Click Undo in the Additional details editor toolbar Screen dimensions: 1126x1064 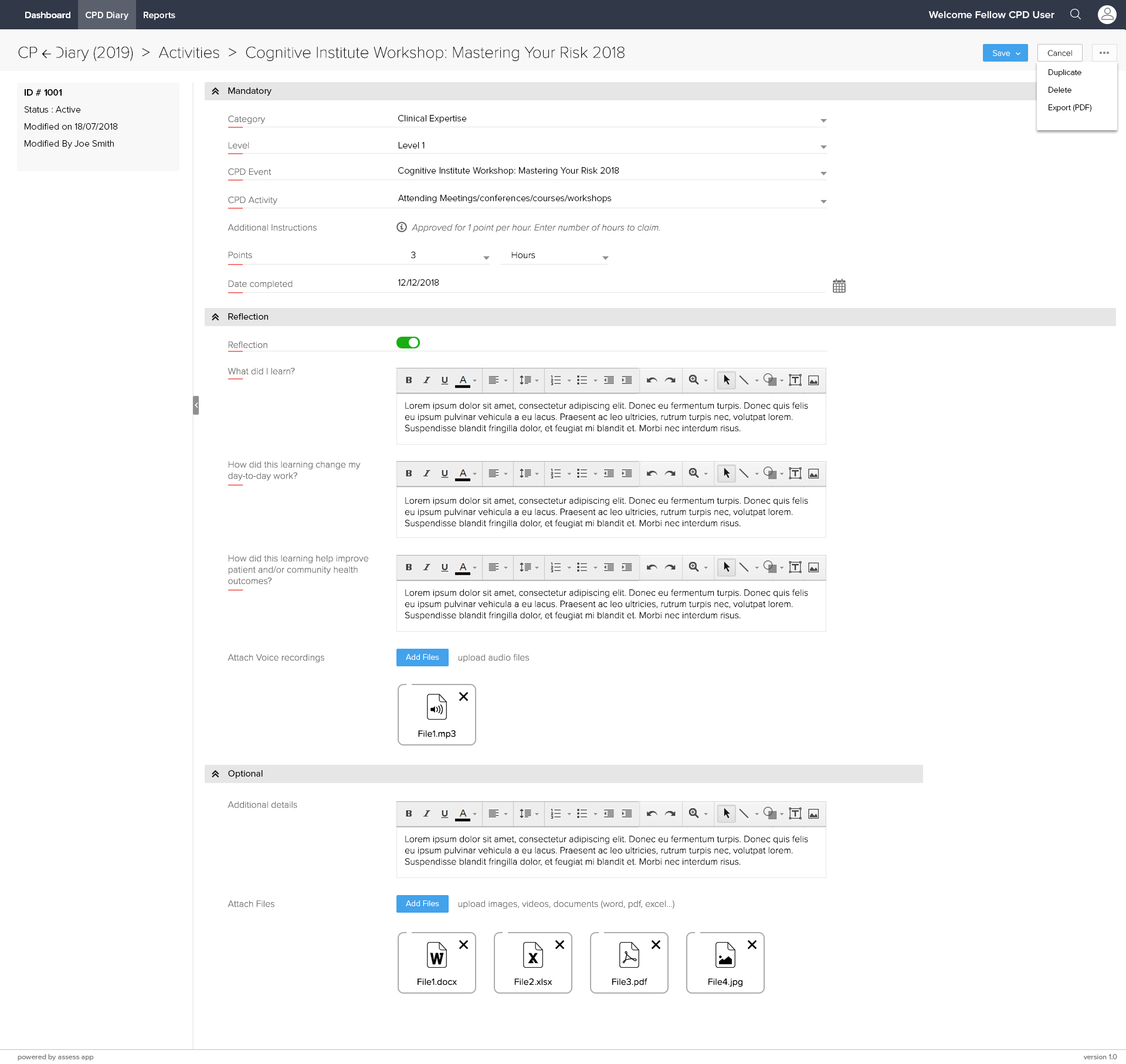(x=652, y=814)
